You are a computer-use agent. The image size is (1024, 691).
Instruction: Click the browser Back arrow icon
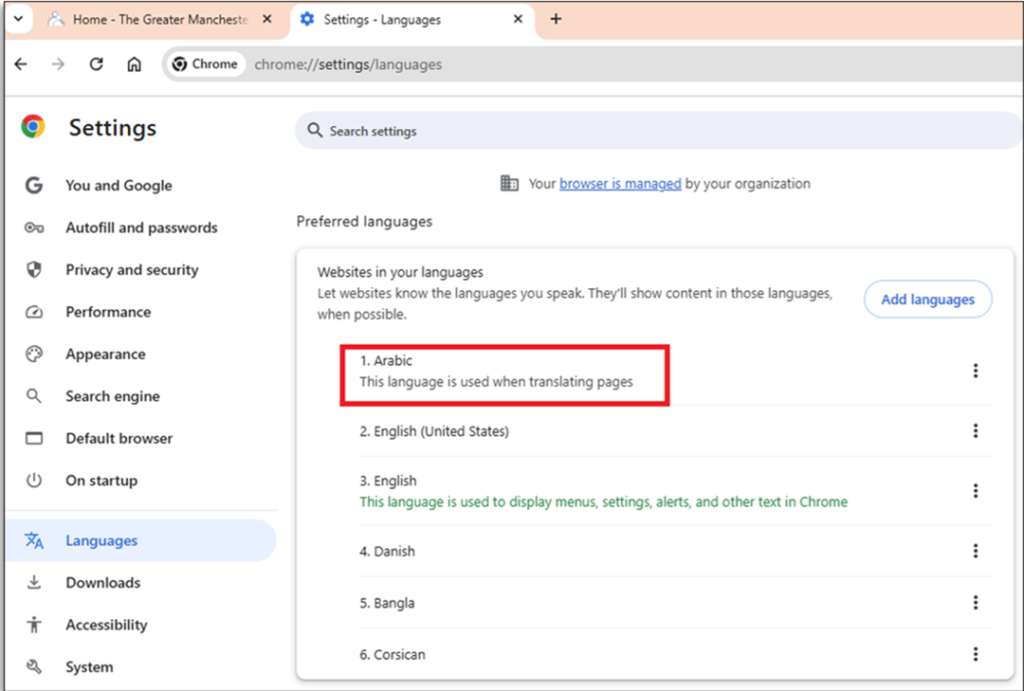21,64
